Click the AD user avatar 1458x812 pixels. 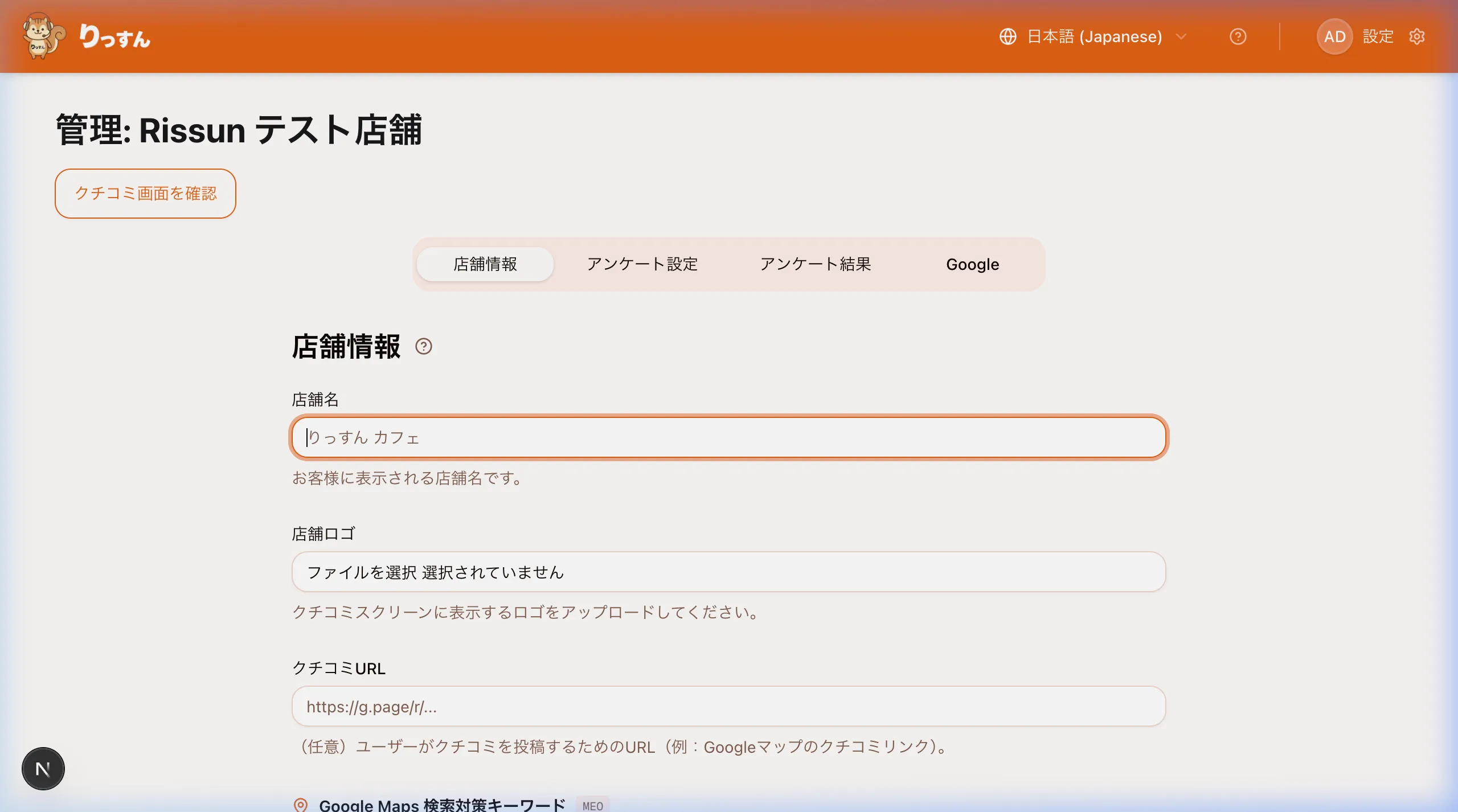[x=1334, y=36]
